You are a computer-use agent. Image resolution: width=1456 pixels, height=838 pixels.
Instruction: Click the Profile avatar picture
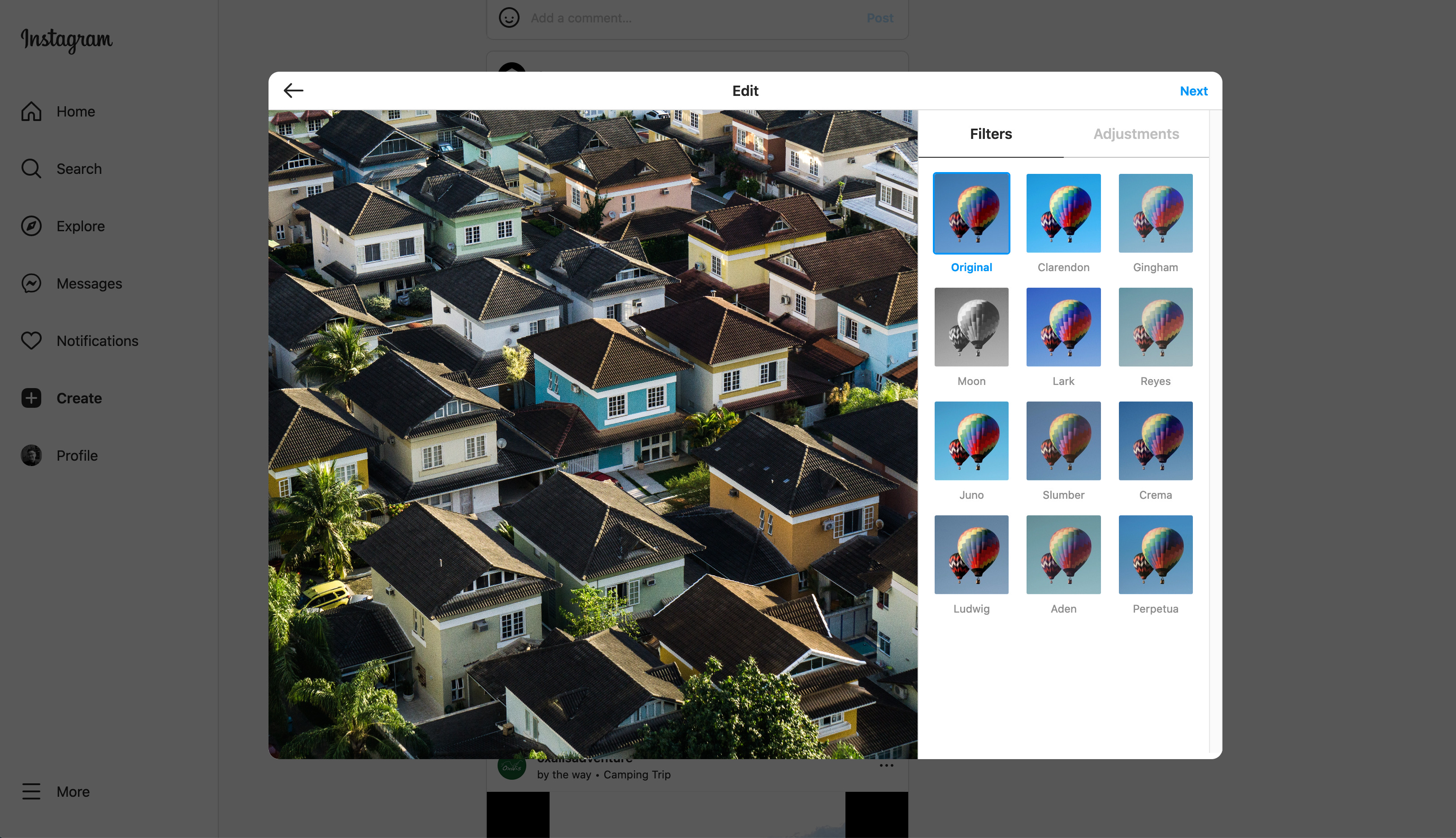(x=31, y=455)
